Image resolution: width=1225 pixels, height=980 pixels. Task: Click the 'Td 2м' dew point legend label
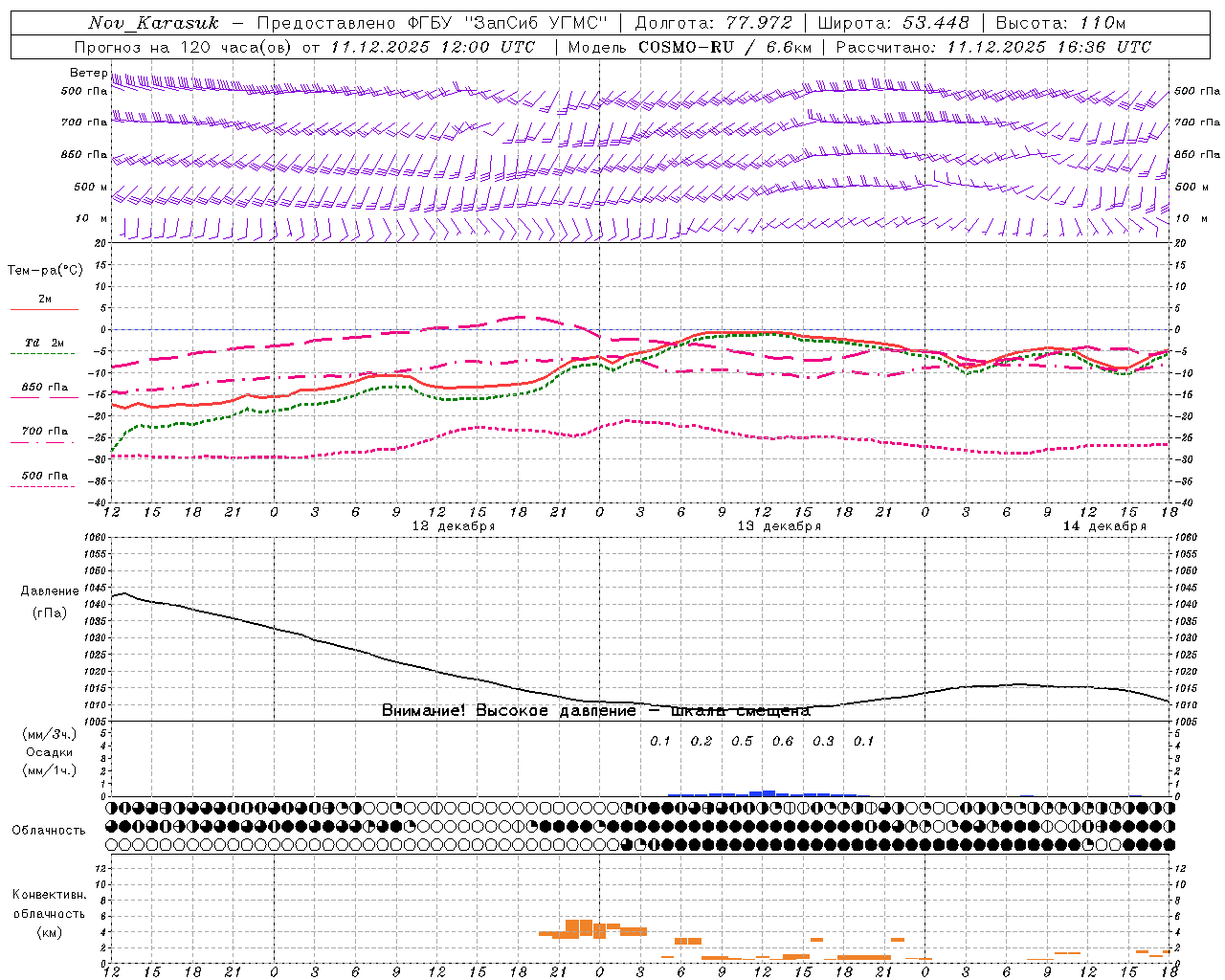point(45,343)
